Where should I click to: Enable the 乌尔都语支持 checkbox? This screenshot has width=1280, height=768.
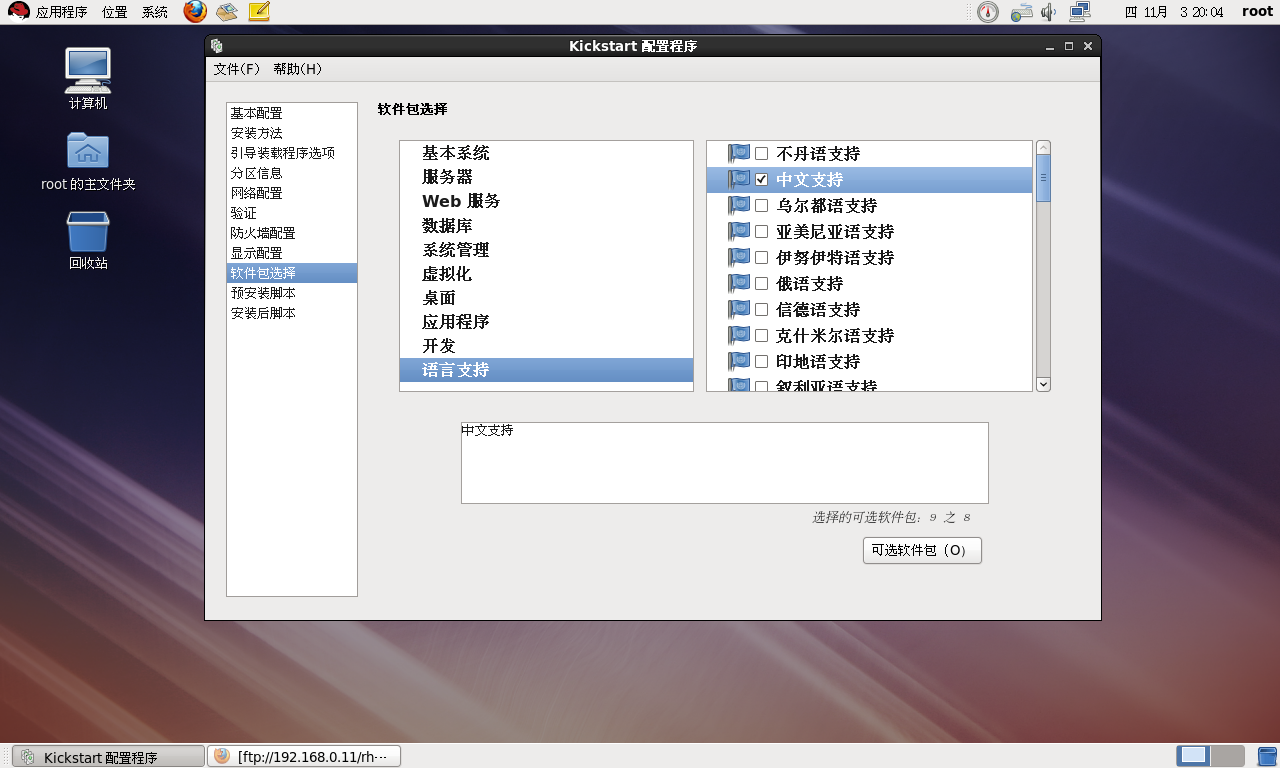point(762,206)
